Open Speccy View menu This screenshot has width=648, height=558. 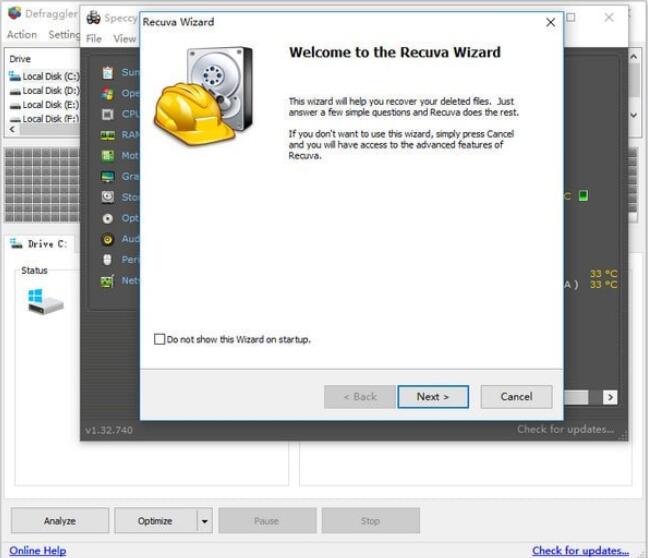(125, 39)
